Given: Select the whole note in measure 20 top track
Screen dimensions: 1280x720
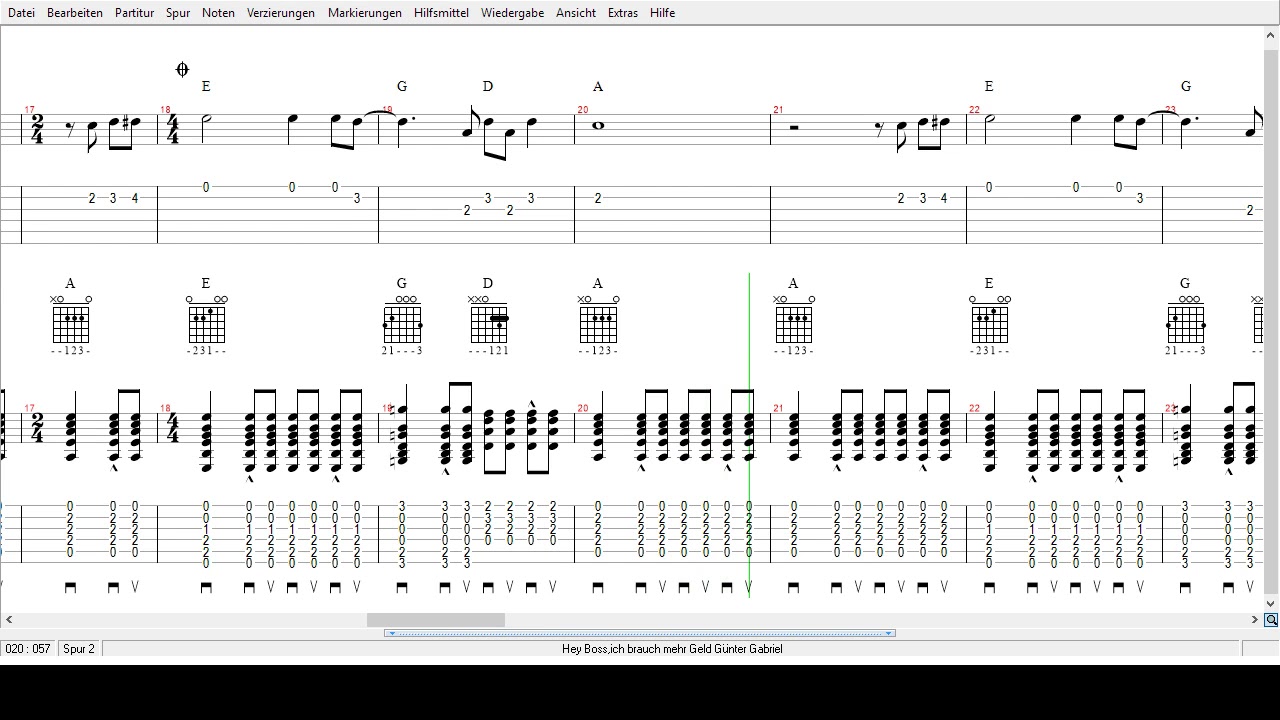Looking at the screenshot, I should pos(598,125).
